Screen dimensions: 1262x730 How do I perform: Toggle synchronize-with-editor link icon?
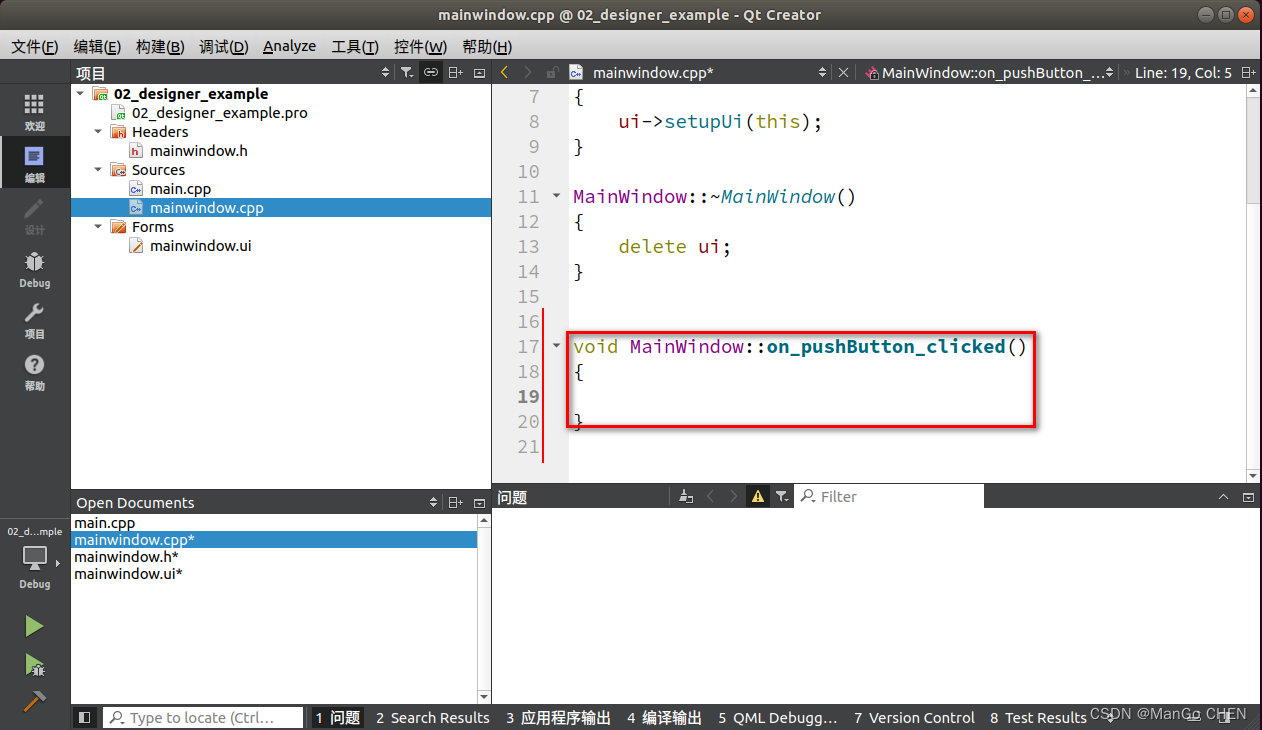pyautogui.click(x=430, y=72)
